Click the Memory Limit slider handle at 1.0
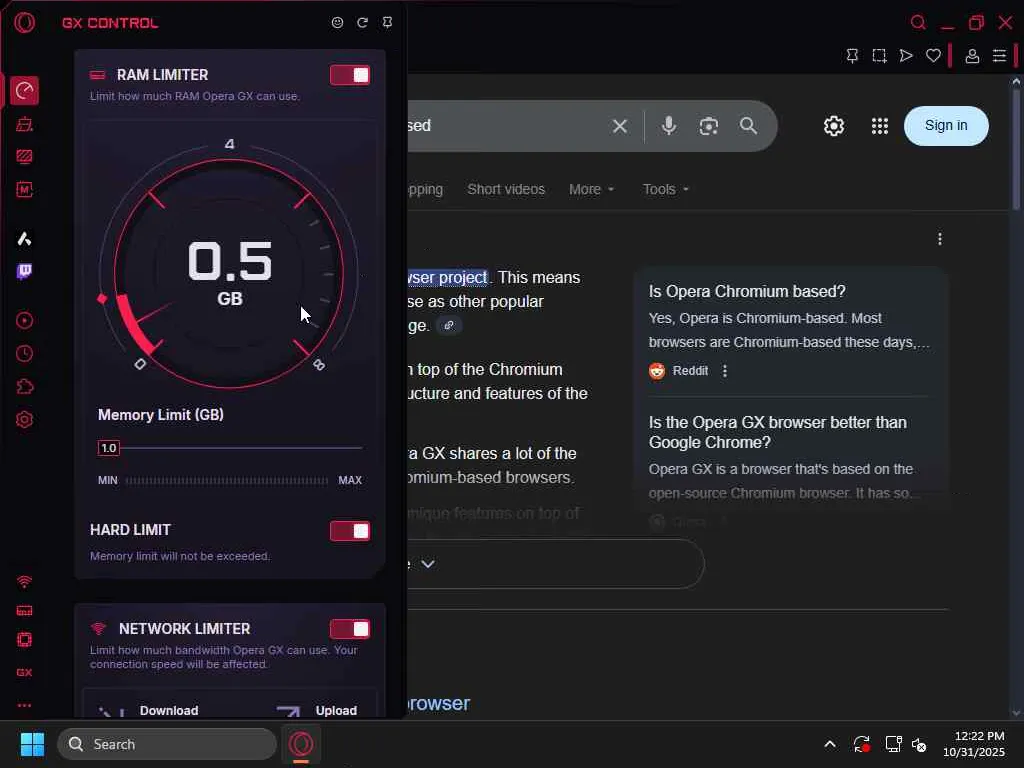This screenshot has height=768, width=1024. tap(108, 448)
